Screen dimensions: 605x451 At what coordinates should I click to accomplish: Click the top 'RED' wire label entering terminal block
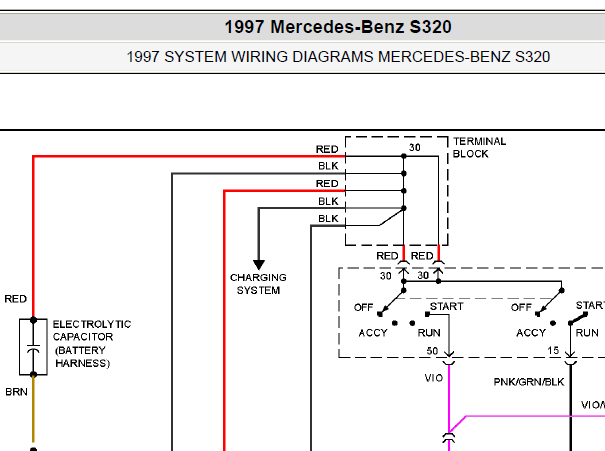click(x=327, y=149)
